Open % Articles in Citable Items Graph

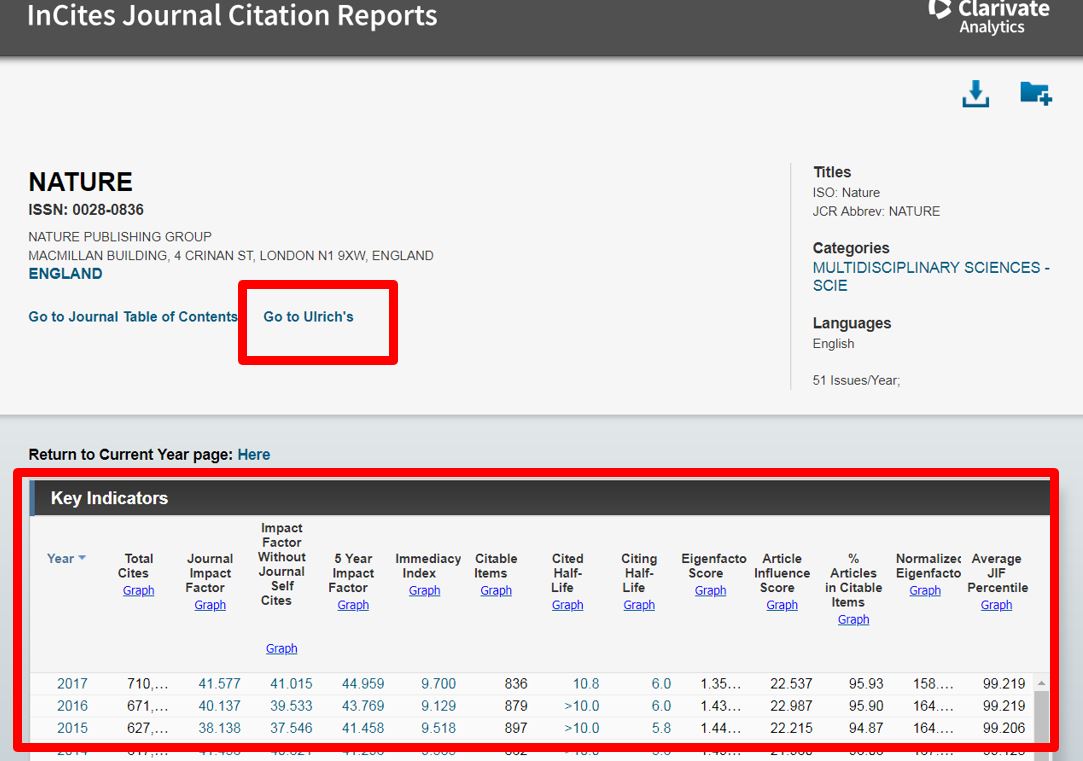pyautogui.click(x=853, y=619)
